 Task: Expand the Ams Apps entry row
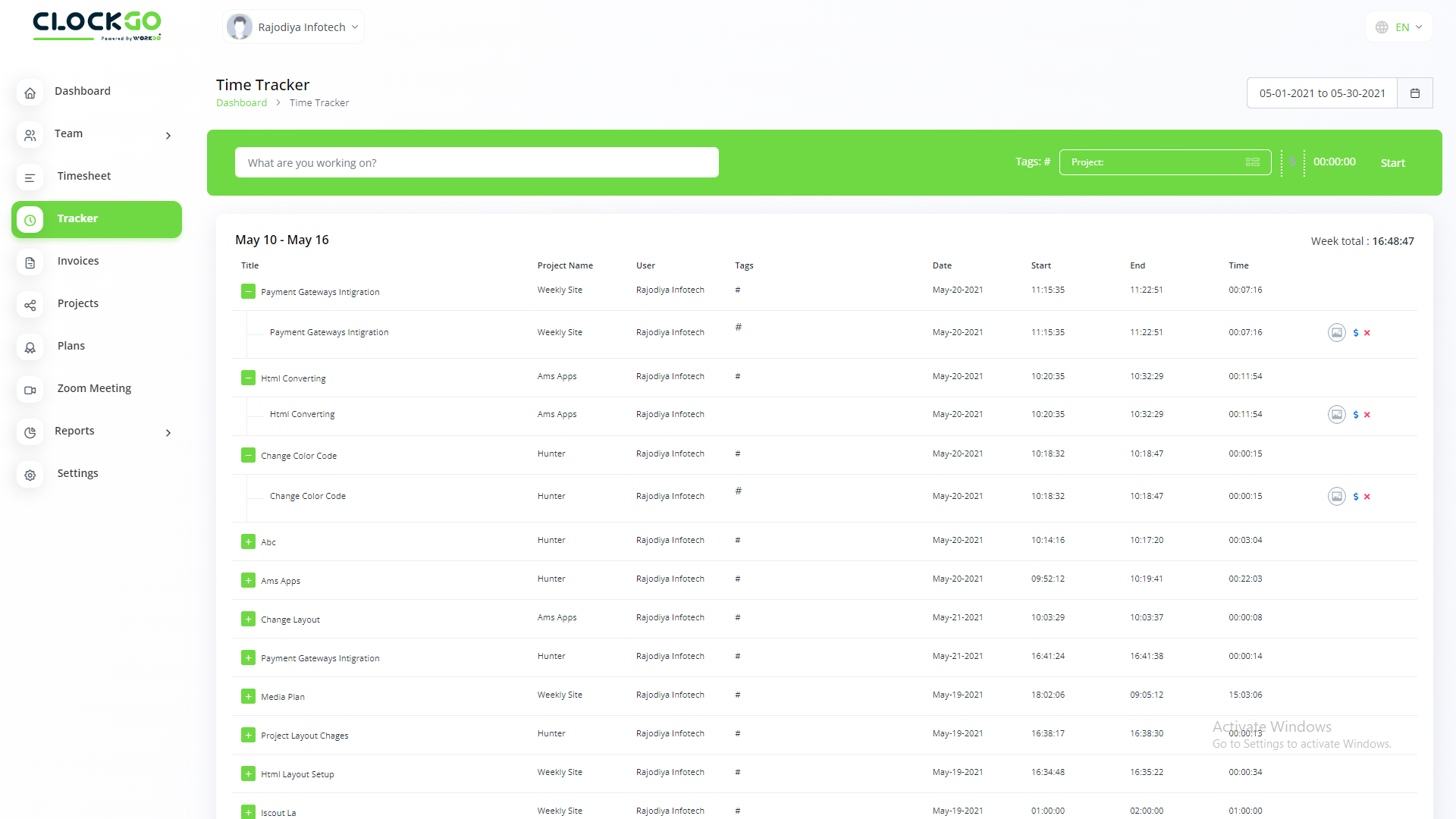[248, 580]
